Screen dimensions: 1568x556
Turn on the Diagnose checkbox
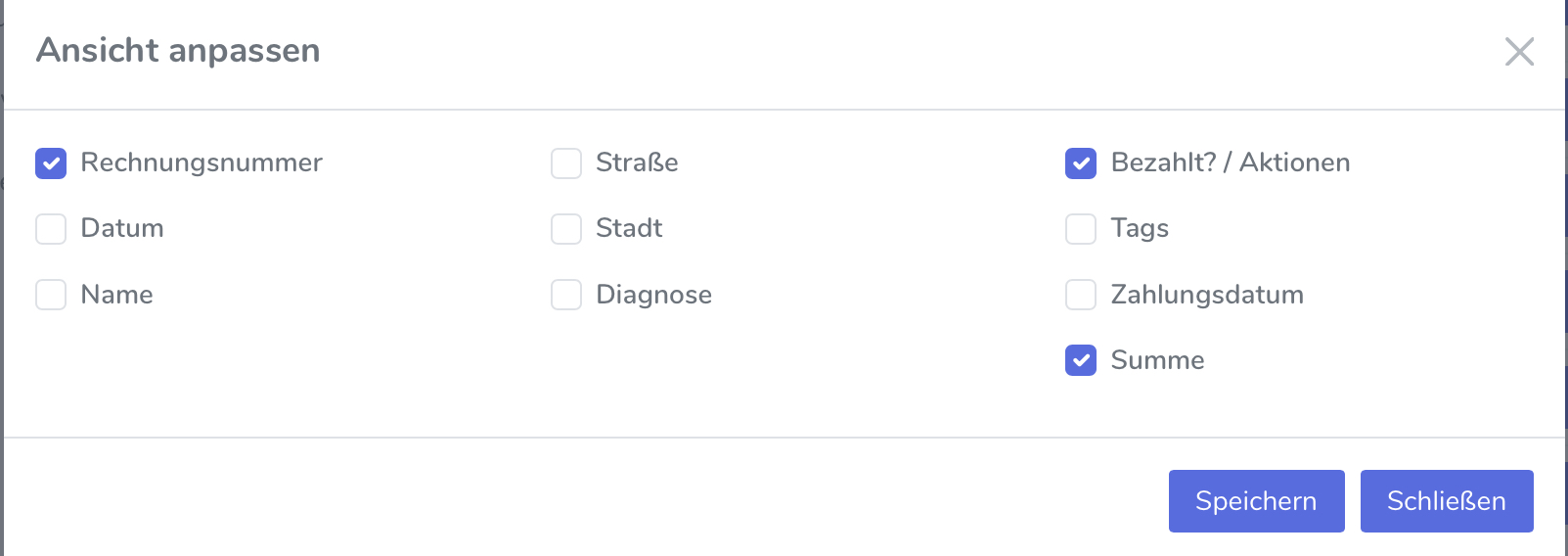click(566, 295)
